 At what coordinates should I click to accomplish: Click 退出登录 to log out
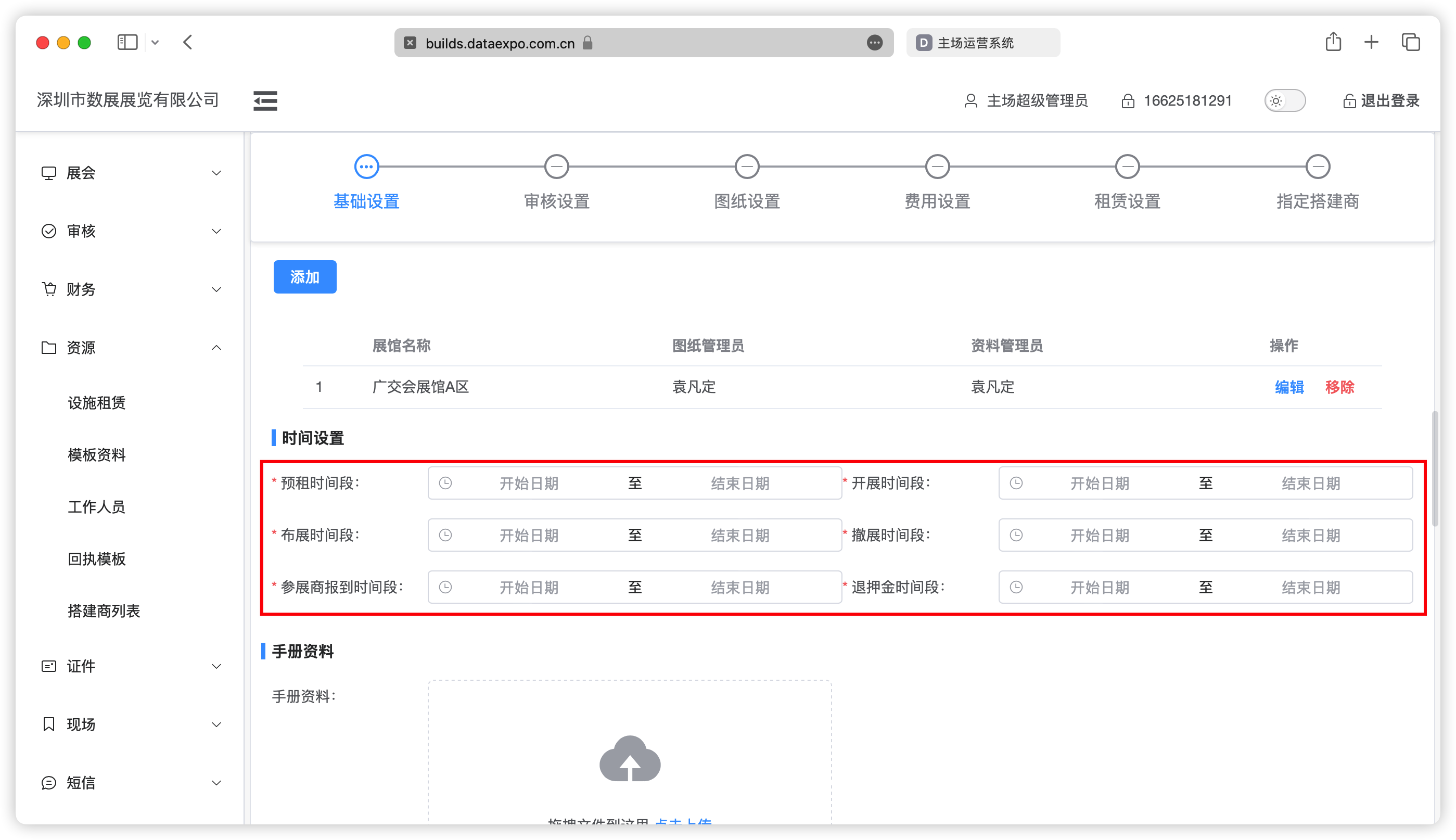tap(1381, 101)
